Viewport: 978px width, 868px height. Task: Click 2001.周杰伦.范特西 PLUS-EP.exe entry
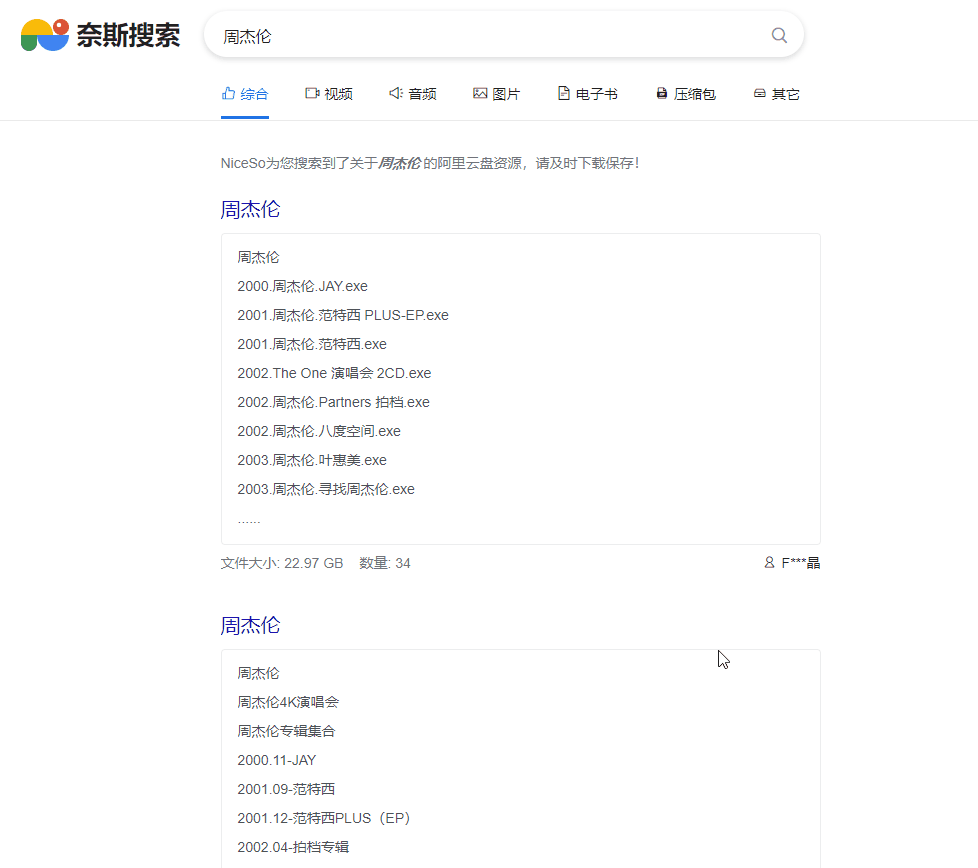tap(343, 316)
